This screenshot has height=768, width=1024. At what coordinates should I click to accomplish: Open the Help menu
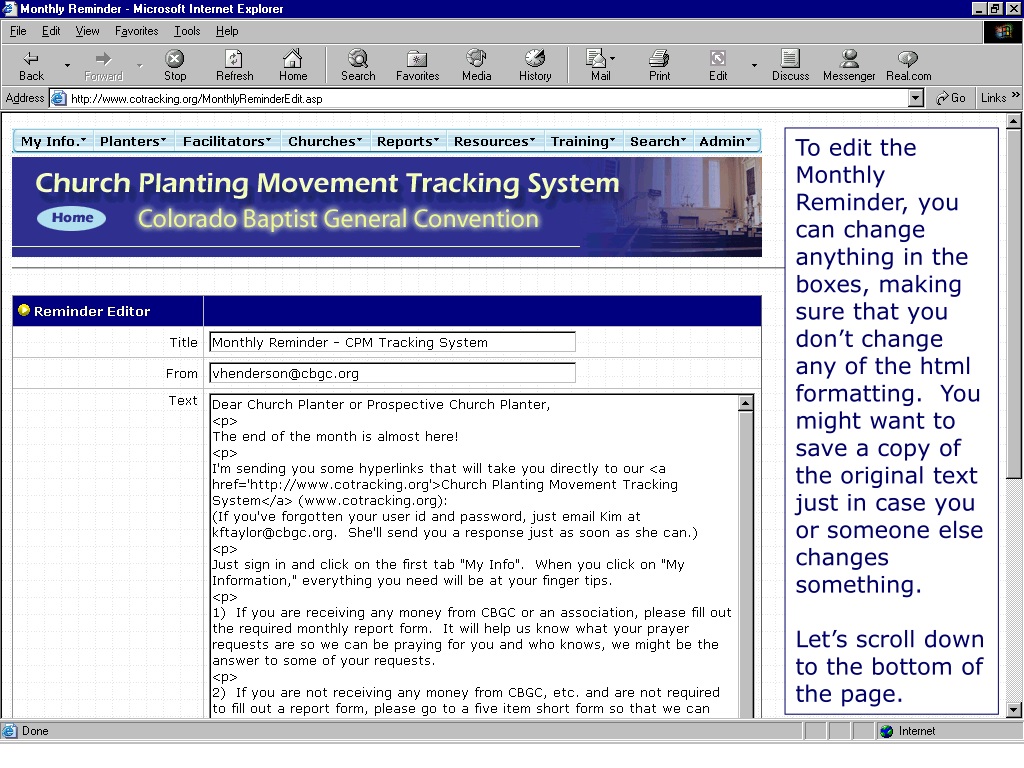point(227,31)
